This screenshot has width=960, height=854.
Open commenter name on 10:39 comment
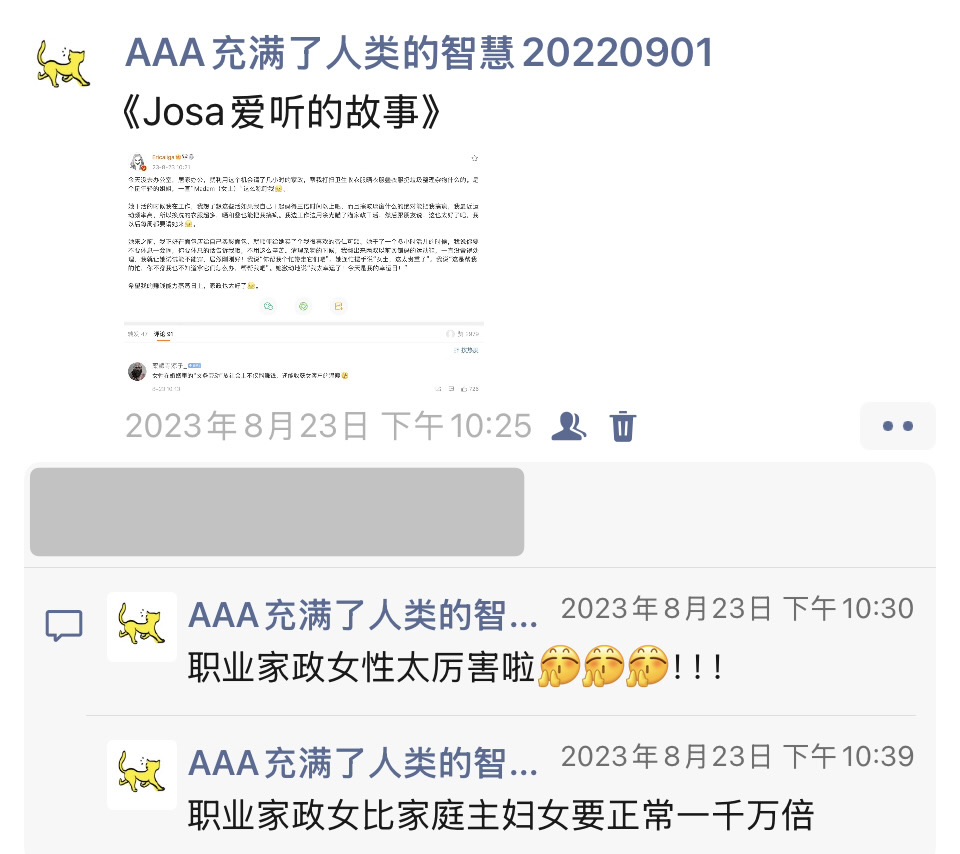(363, 763)
